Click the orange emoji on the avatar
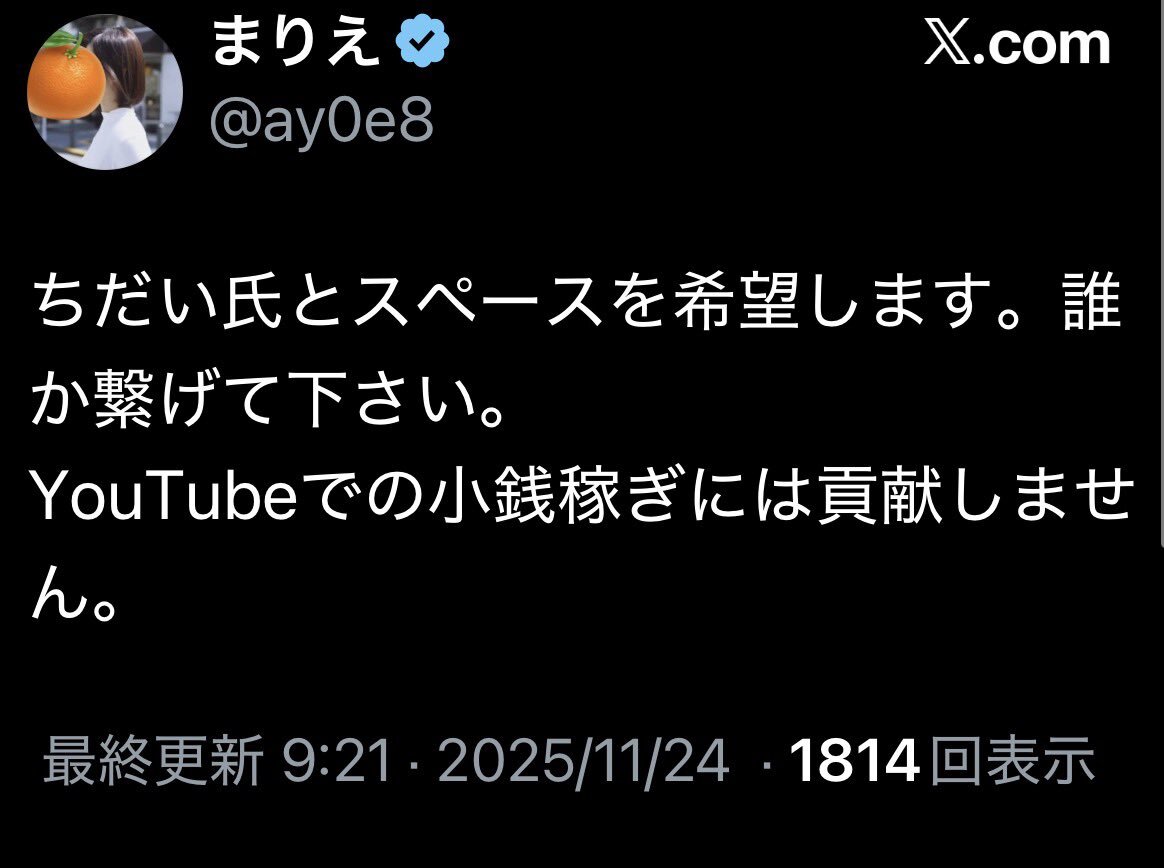The image size is (1164, 868). pos(67,78)
